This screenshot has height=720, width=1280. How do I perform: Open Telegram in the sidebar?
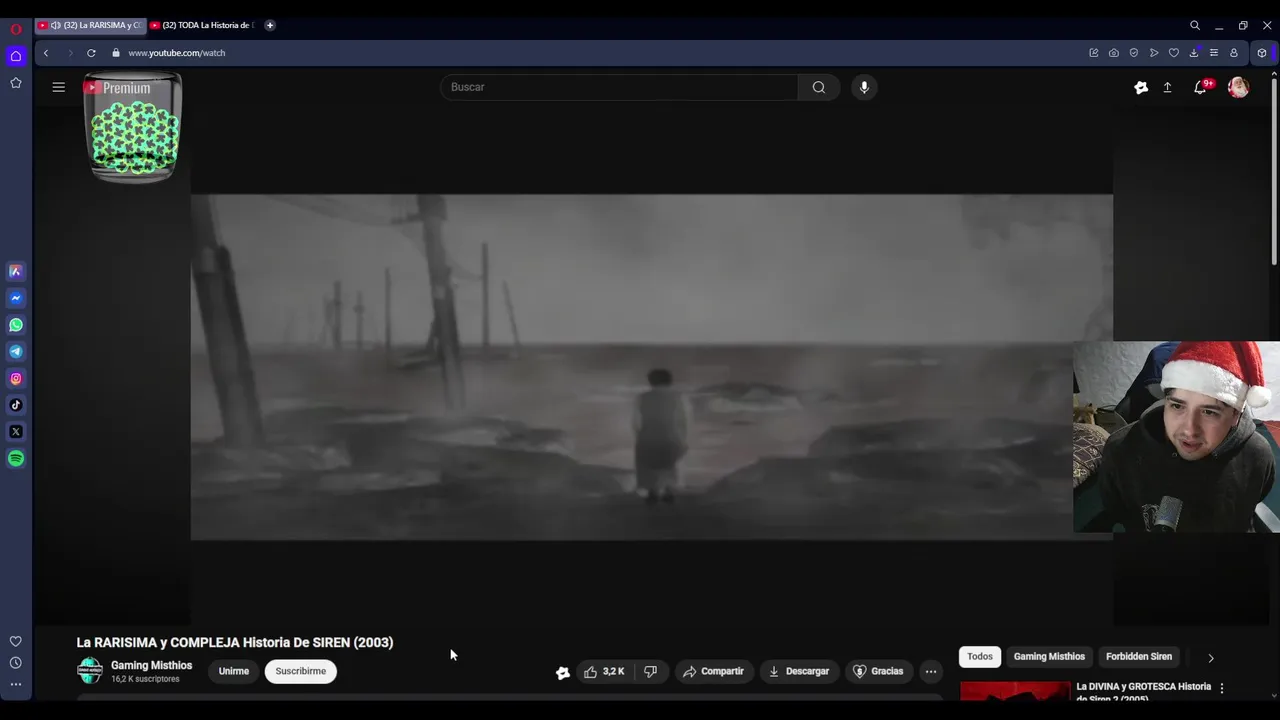(16, 352)
